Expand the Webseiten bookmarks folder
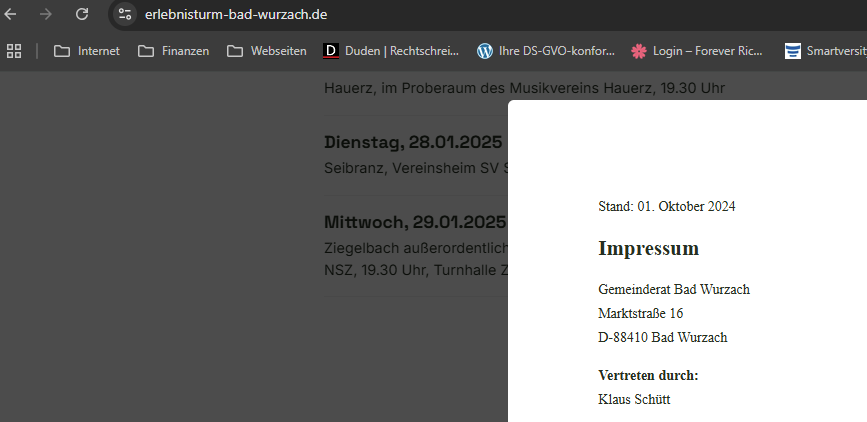The height and width of the screenshot is (422, 867). coord(267,51)
